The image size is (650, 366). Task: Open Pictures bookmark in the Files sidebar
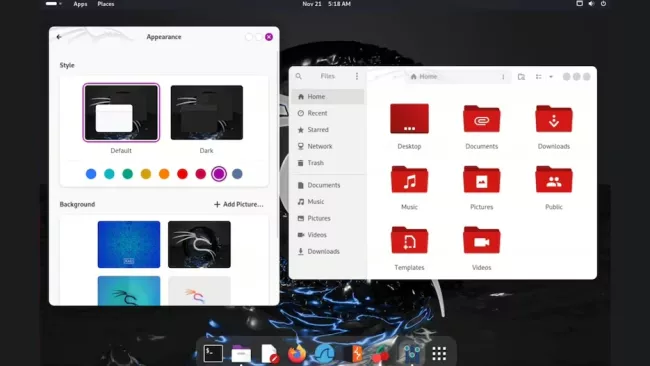point(327,218)
